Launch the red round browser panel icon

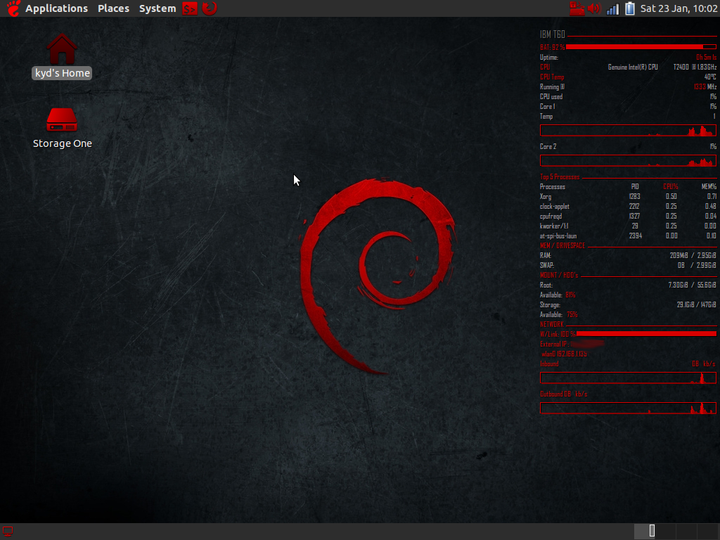coord(209,8)
